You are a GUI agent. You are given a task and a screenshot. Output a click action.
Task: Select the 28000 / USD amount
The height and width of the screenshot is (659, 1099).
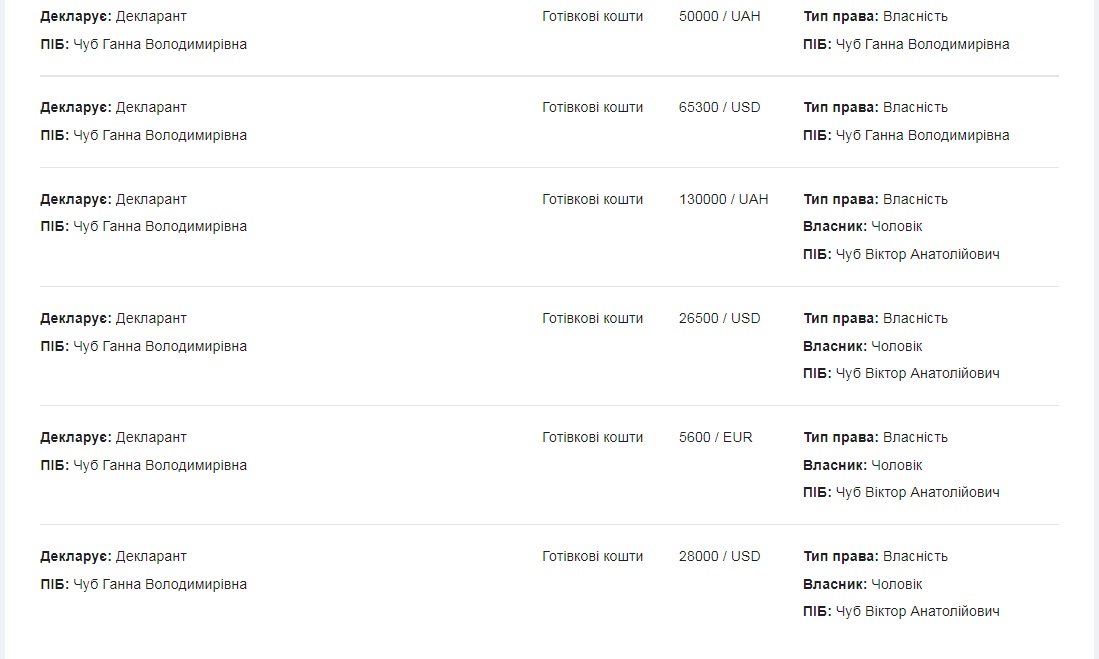click(719, 557)
